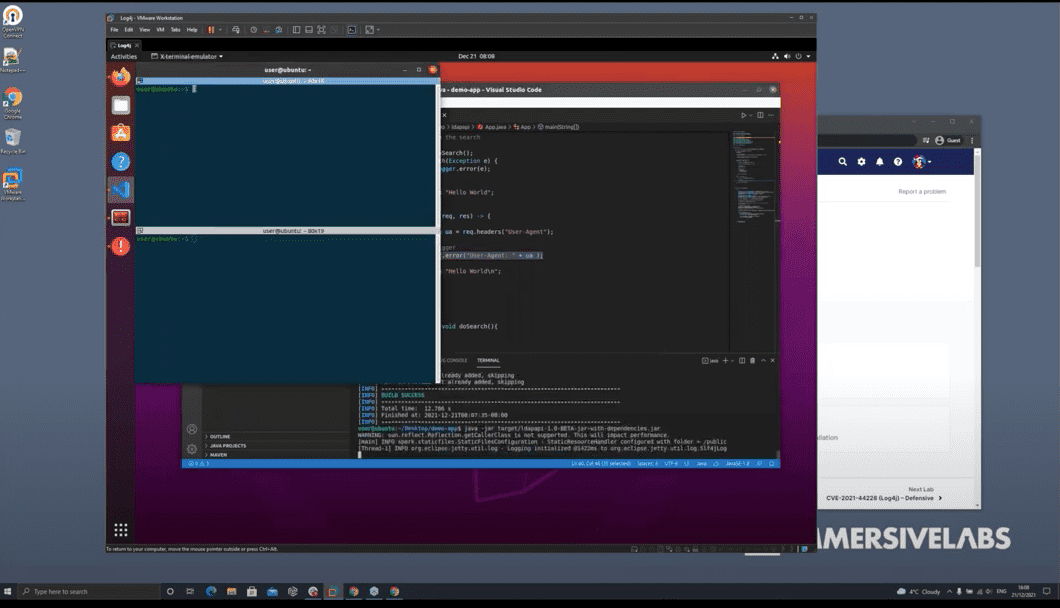
Task: Open the user avatar dropdown in browser
Action: [921, 162]
